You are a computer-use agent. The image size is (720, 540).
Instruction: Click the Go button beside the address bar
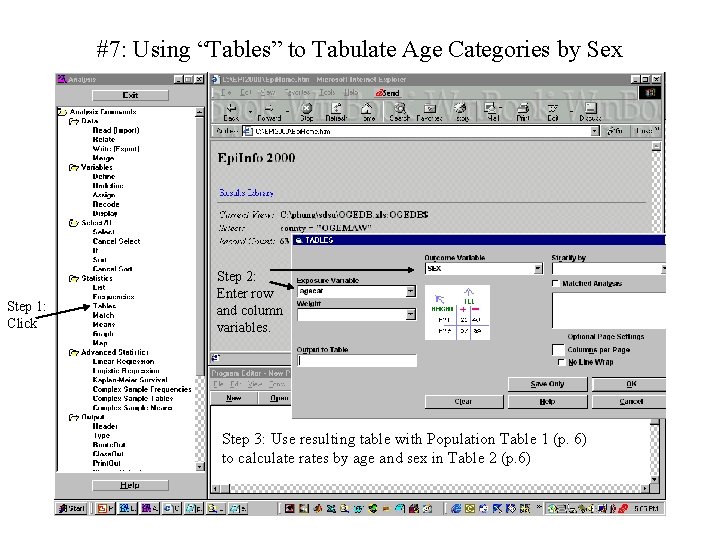pyautogui.click(x=615, y=131)
